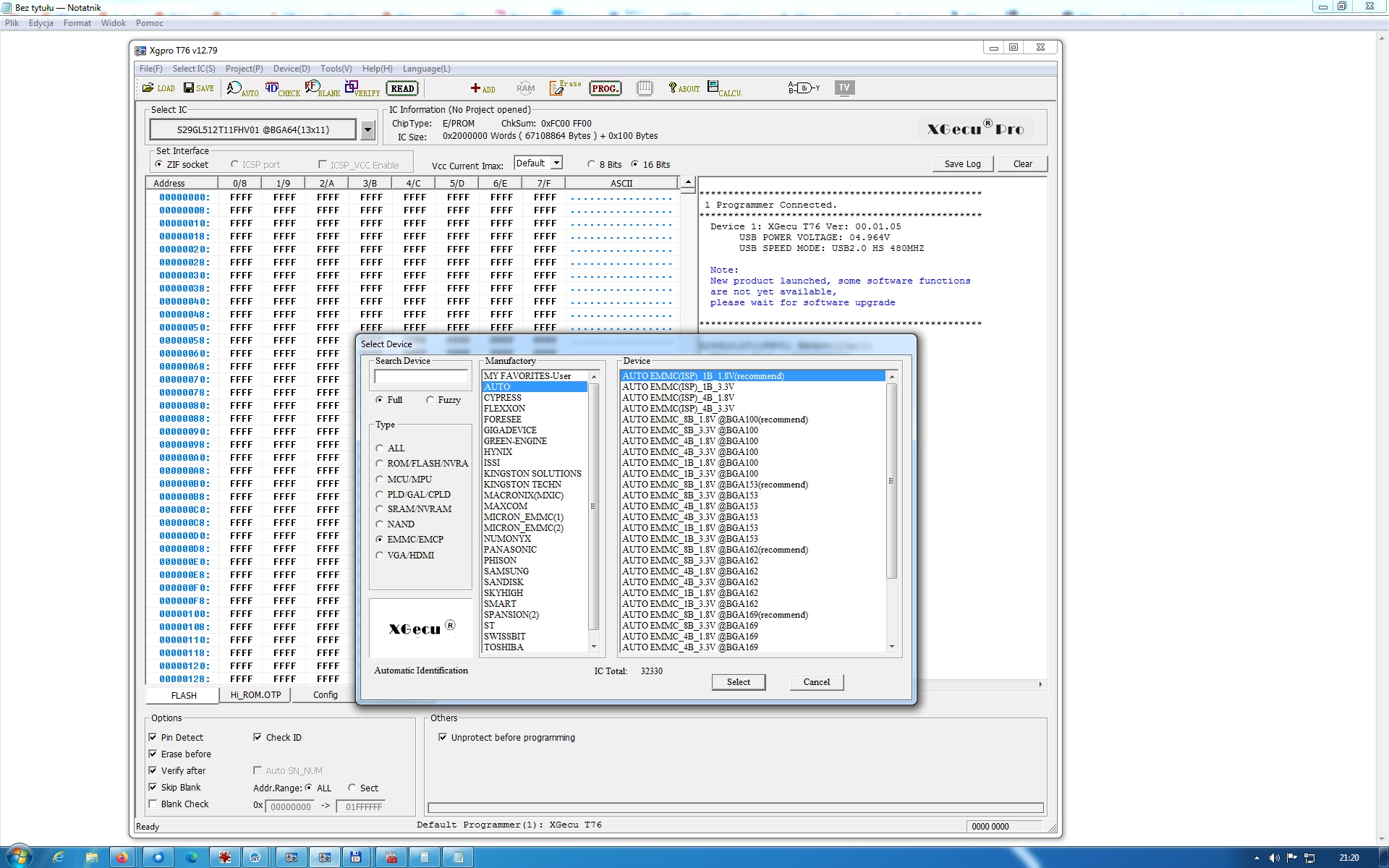Select MY FAVORITES-User manufactory entry
The height and width of the screenshot is (868, 1389).
[x=527, y=376]
